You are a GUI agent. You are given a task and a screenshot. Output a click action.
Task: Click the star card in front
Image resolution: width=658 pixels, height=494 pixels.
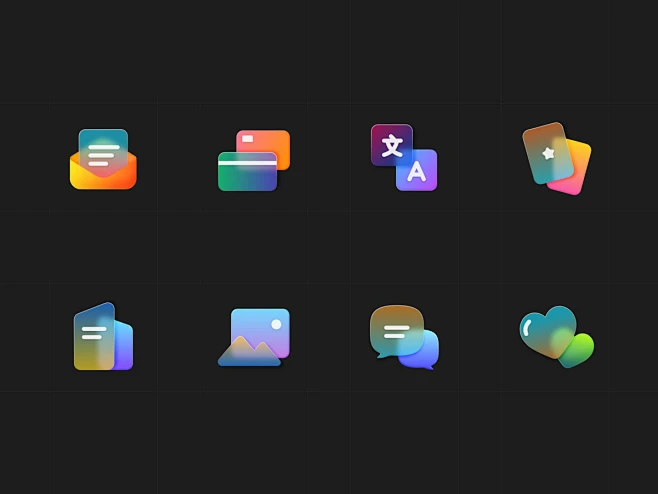(548, 153)
